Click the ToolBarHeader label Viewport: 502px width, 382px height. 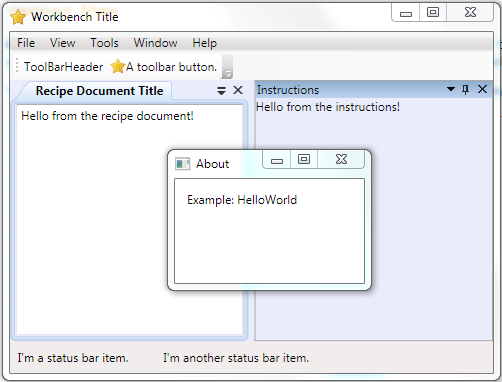63,67
